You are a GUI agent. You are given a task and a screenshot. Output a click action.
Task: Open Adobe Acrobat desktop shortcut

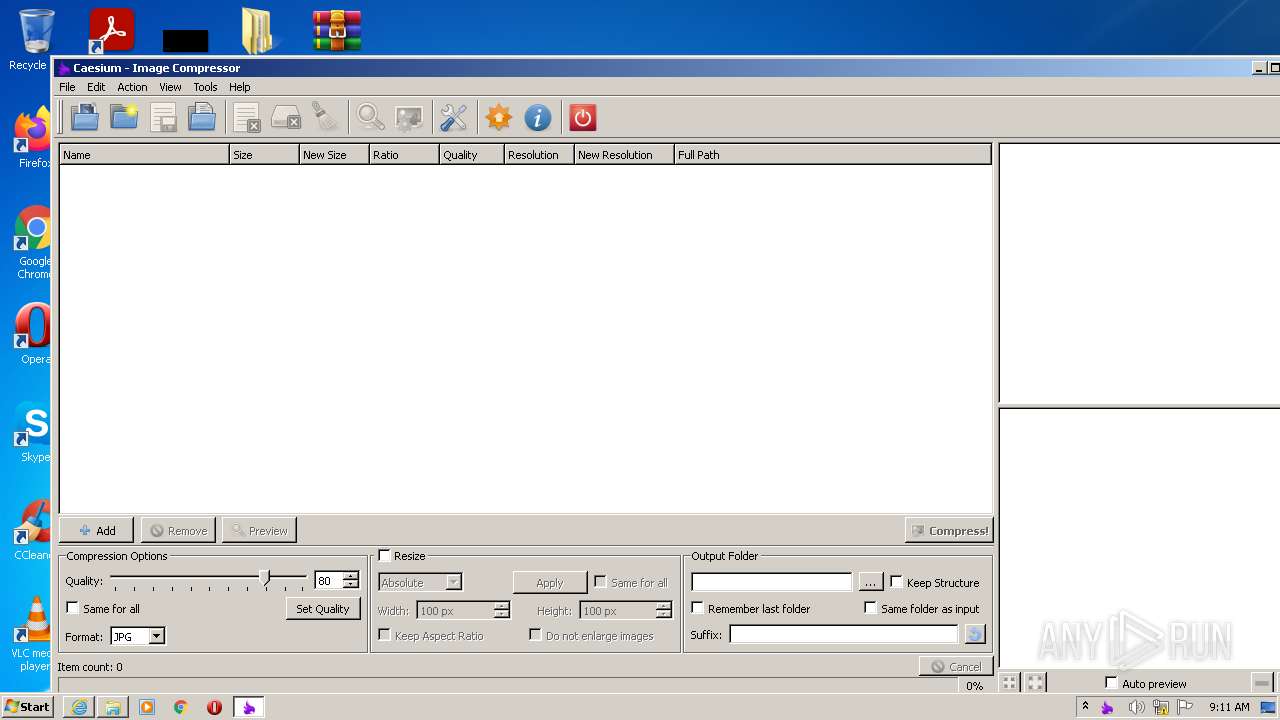click(112, 30)
